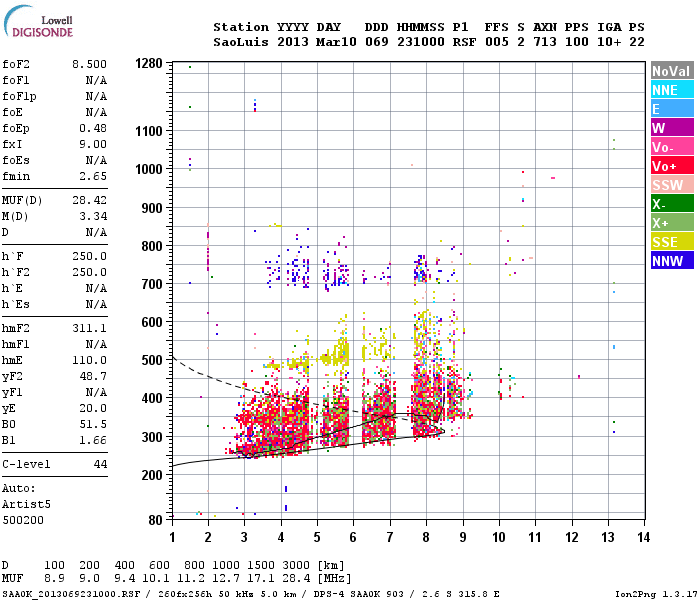Select the SSW legend swatch

click(672, 185)
